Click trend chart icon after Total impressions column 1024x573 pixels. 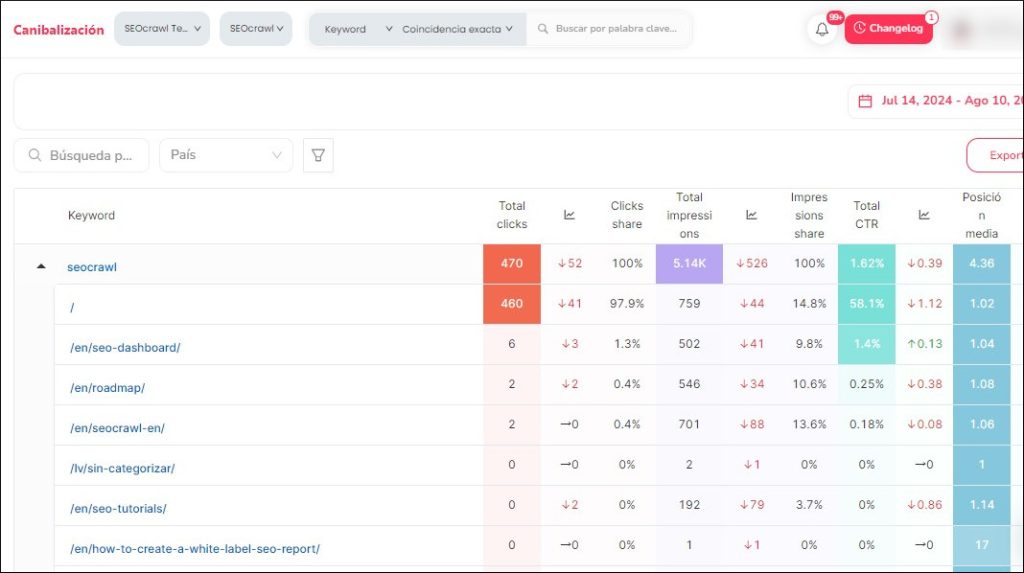tap(752, 215)
